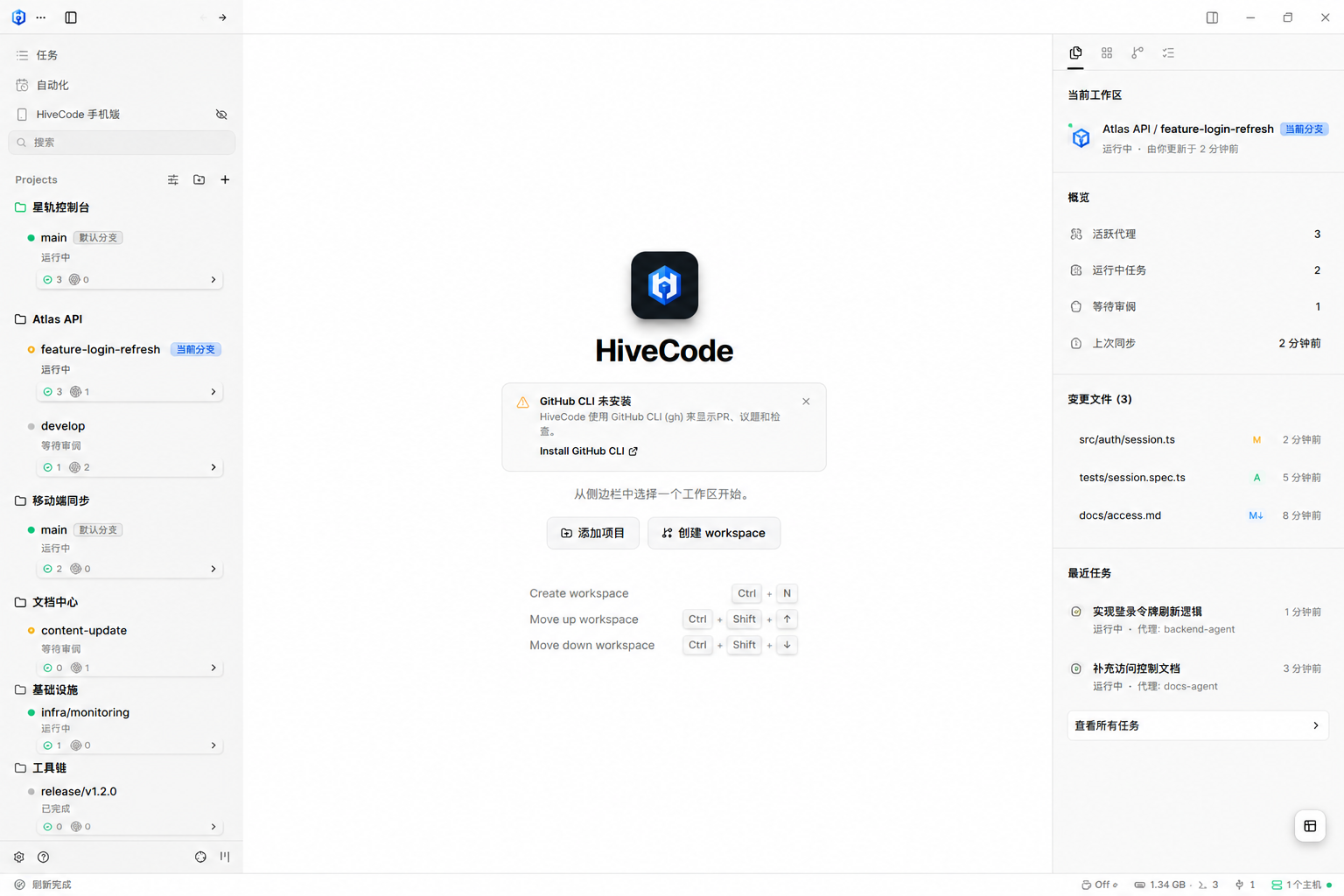Click the 刷新完成 status indicator
Viewport: 1344px width, 896px height.
pyautogui.click(x=43, y=885)
